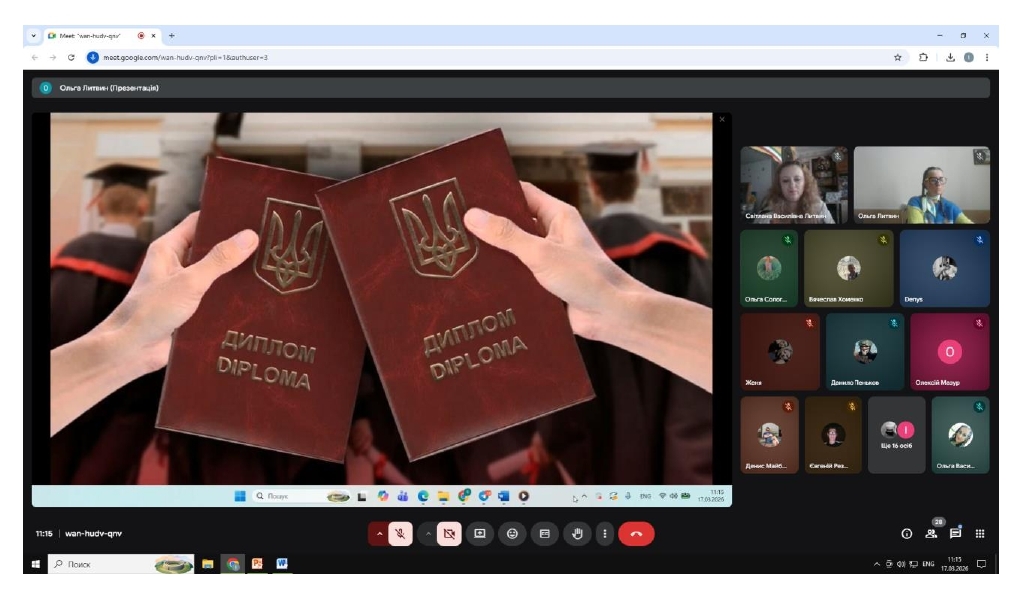Close the Meet browser tab
This screenshot has height=595, width=1018.
point(153,36)
